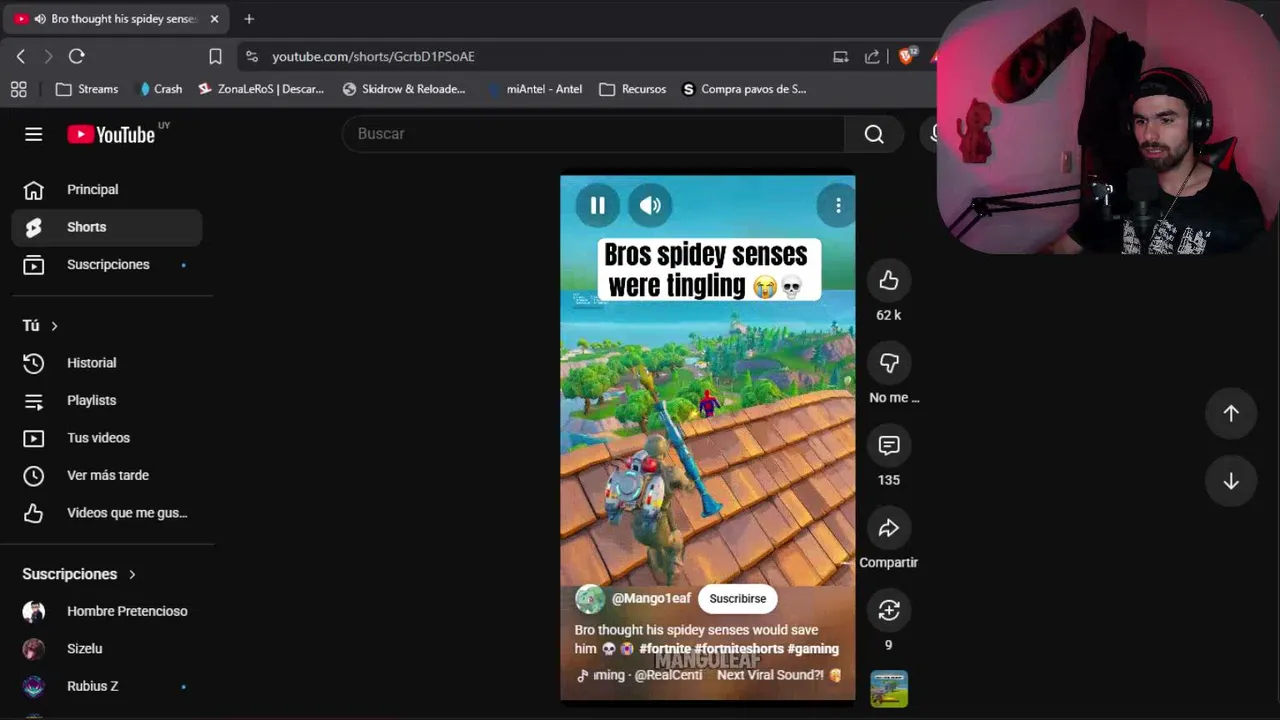
Task: Bookmark this page icon
Action: 215,57
